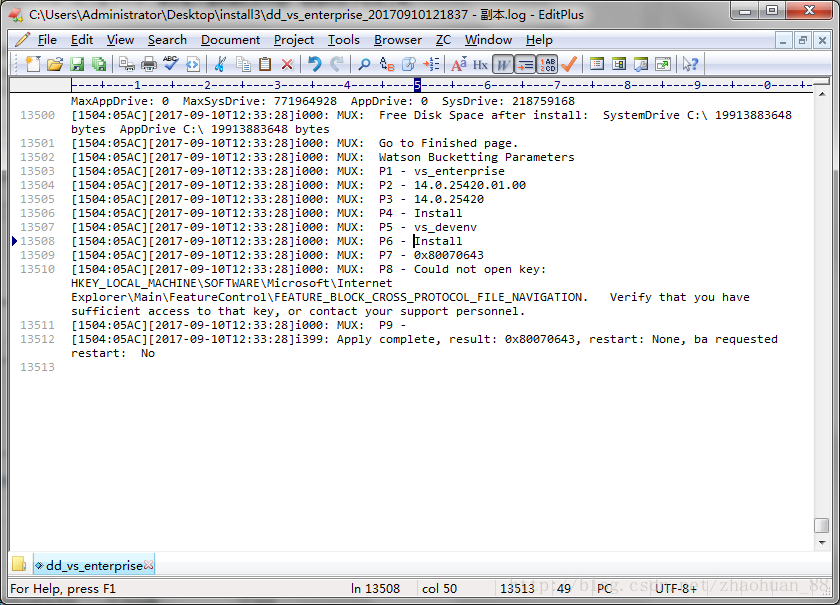The width and height of the screenshot is (840, 605).
Task: Close the dd_vs_enterprise tab with its X
Action: (148, 565)
